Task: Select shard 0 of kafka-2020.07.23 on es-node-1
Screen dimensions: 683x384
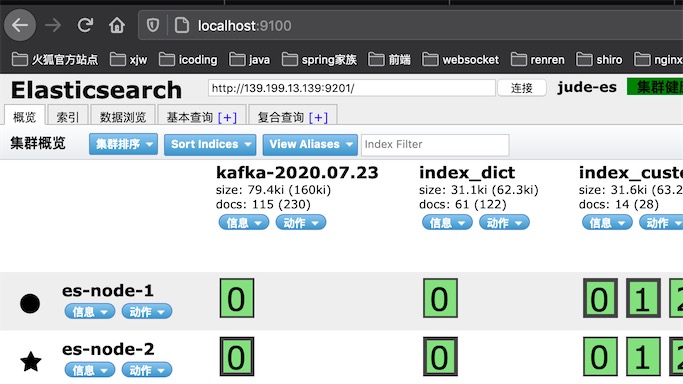Action: [237, 298]
